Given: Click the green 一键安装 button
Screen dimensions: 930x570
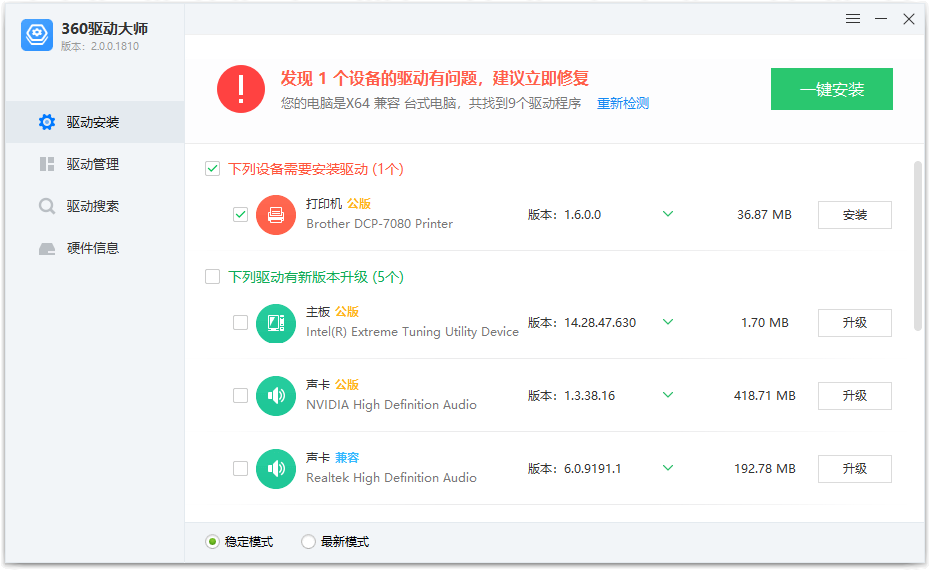Looking at the screenshot, I should coord(831,89).
